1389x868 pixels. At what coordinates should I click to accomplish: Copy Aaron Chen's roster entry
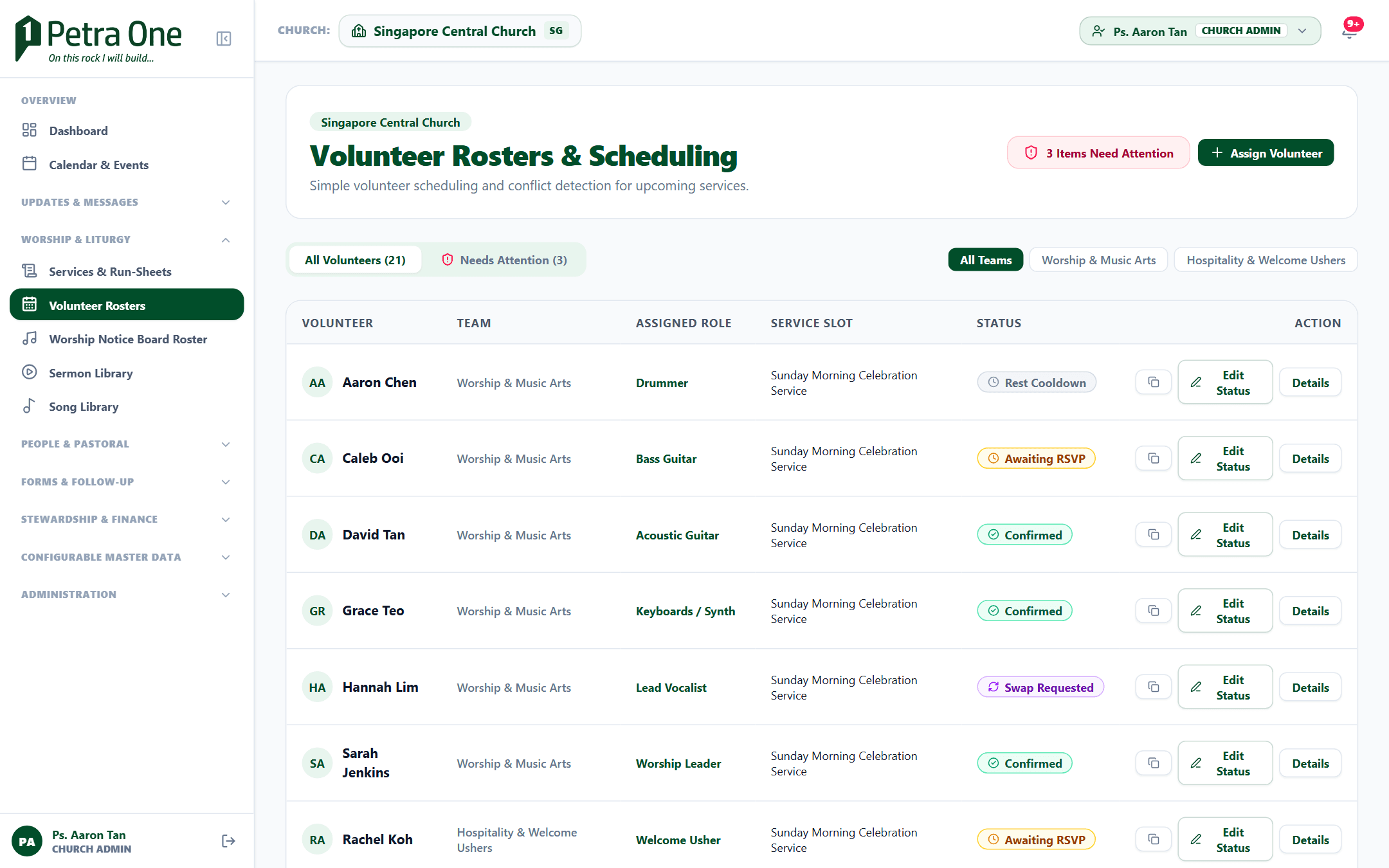coord(1154,383)
